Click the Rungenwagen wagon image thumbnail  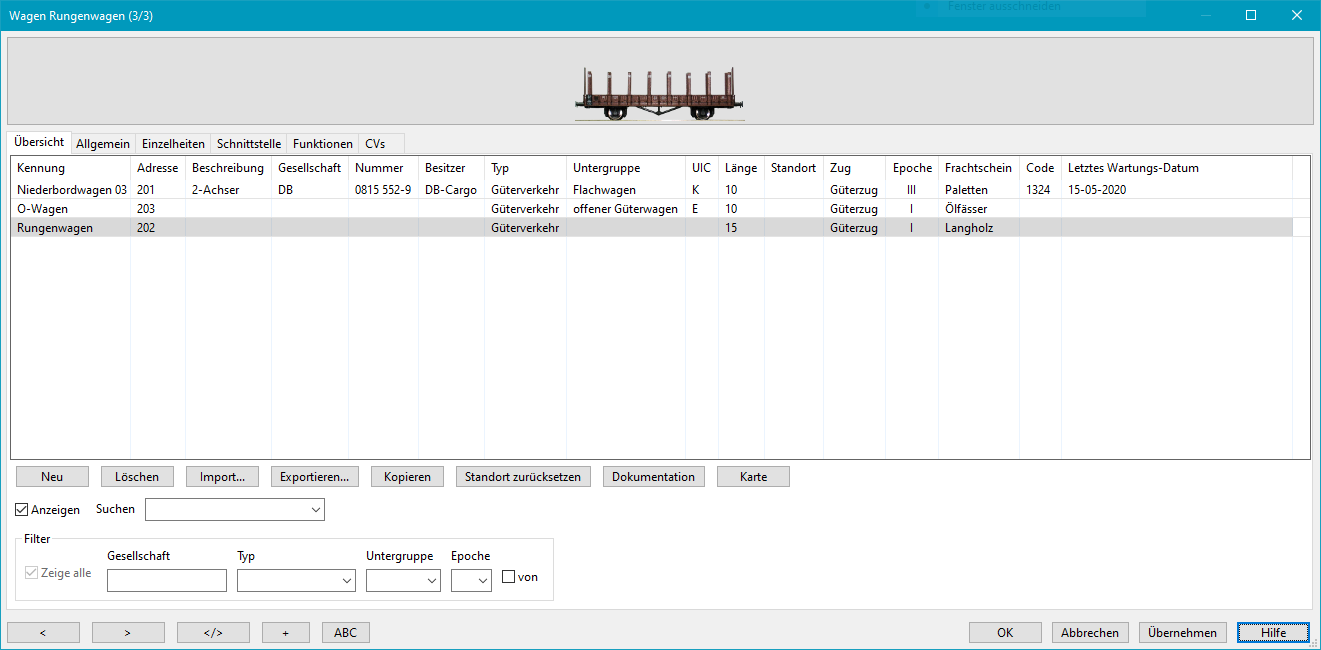pos(659,96)
